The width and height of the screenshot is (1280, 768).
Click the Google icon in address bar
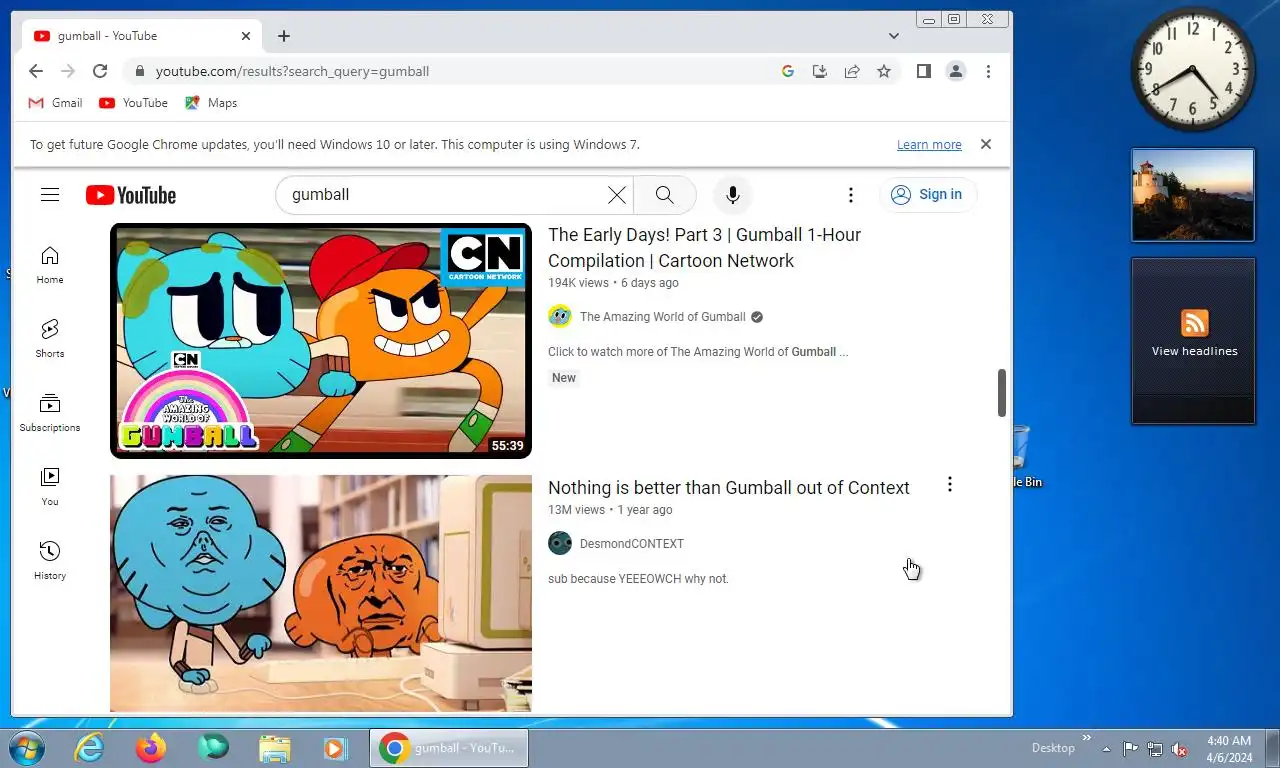788,71
